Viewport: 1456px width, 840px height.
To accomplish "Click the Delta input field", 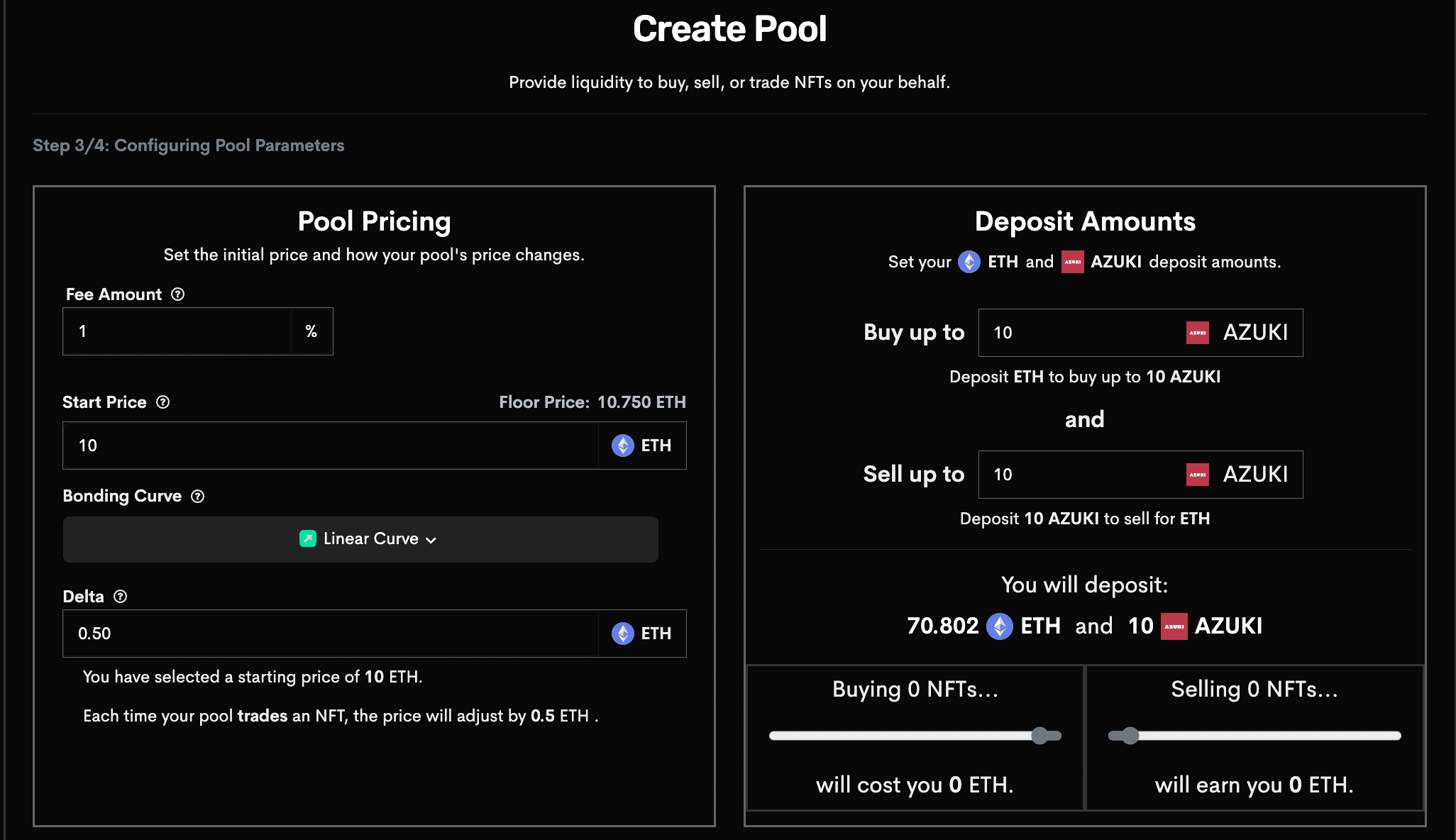I will (x=331, y=634).
